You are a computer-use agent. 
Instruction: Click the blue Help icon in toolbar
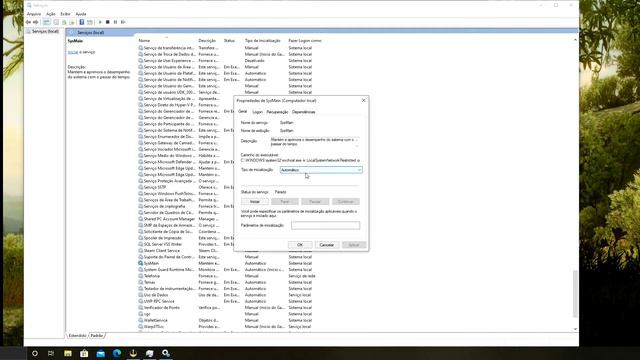tap(82, 22)
